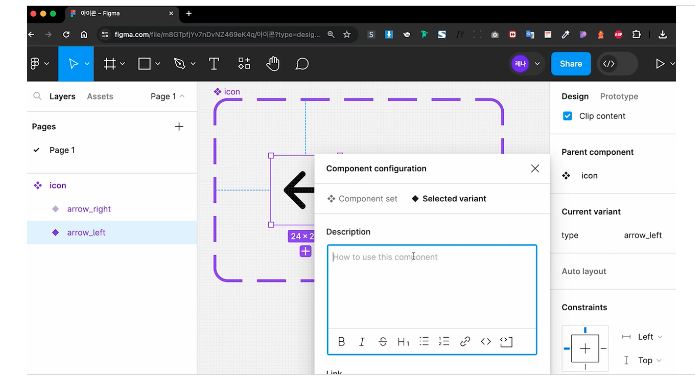This screenshot has height=379, width=695.
Task: Apply bold formatting in description
Action: click(341, 342)
